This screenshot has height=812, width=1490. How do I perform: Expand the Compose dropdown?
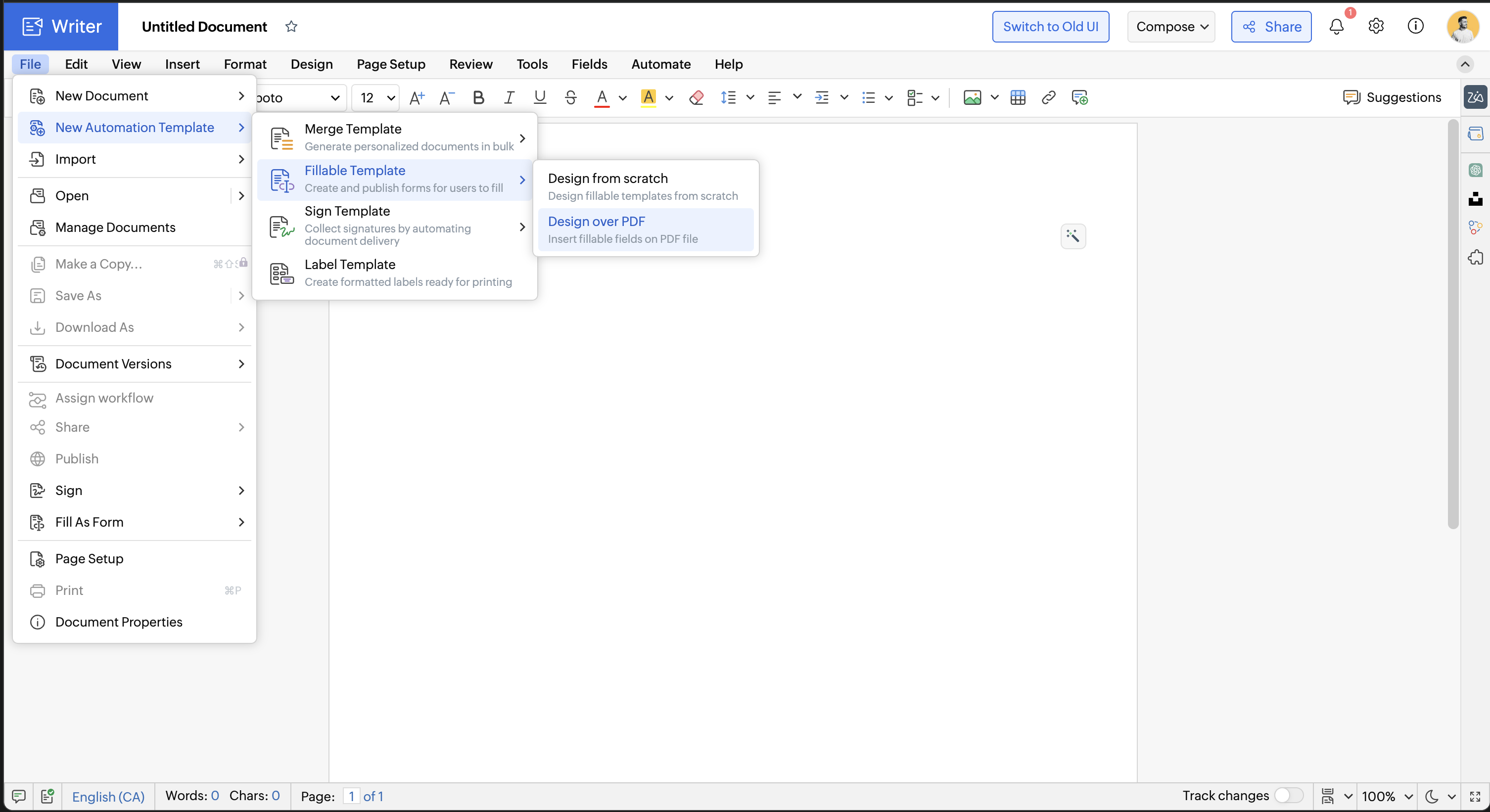coord(1171,27)
